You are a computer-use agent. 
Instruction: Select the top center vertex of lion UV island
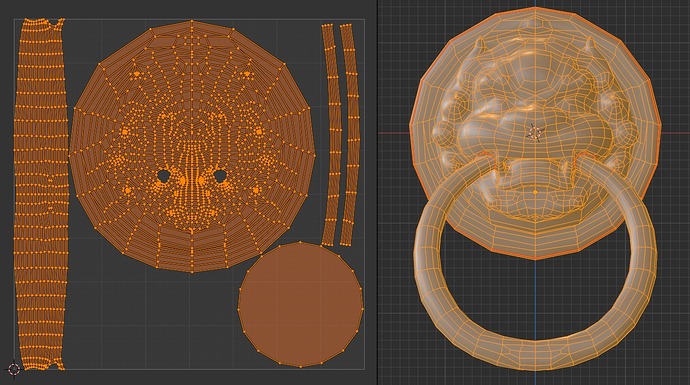(x=192, y=20)
